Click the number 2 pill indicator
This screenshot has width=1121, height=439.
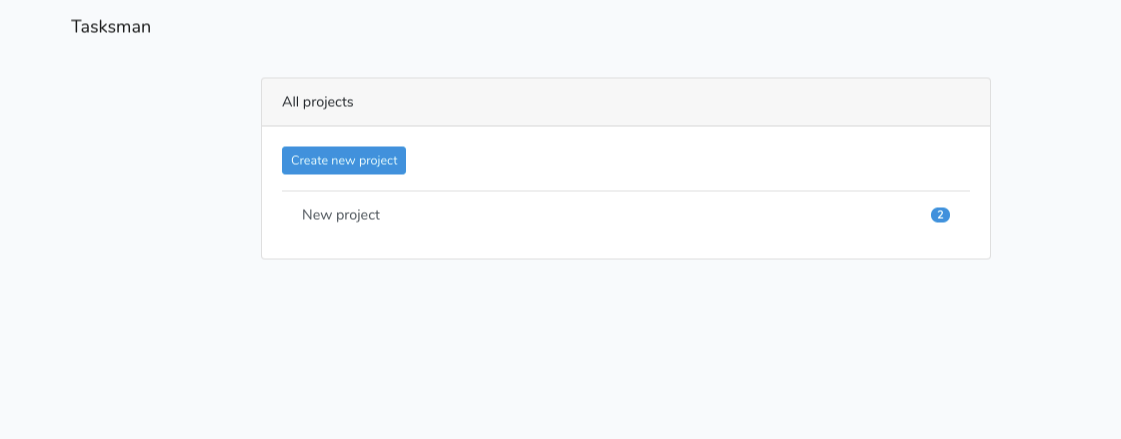(x=940, y=214)
